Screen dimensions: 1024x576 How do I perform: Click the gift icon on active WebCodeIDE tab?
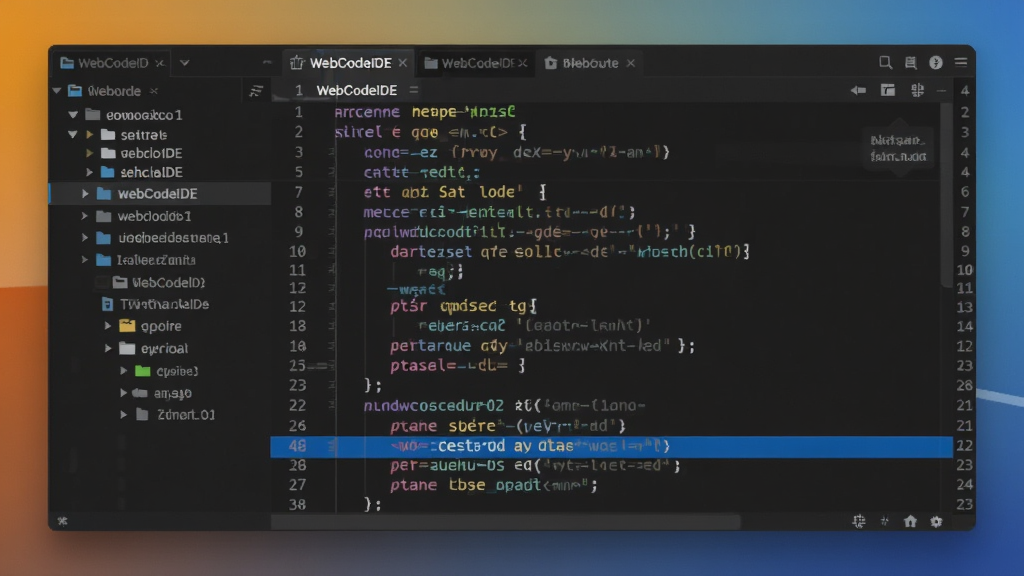click(x=297, y=63)
